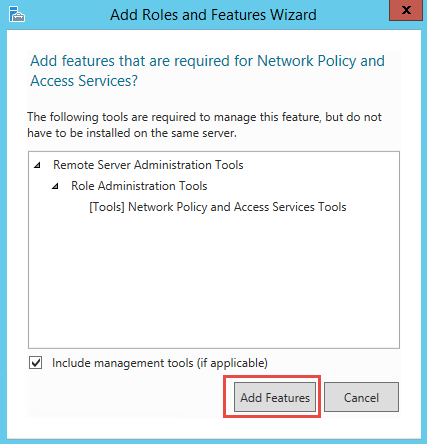Image resolution: width=427 pixels, height=444 pixels.
Task: Click blank area left of Add Features
Action: point(127,397)
